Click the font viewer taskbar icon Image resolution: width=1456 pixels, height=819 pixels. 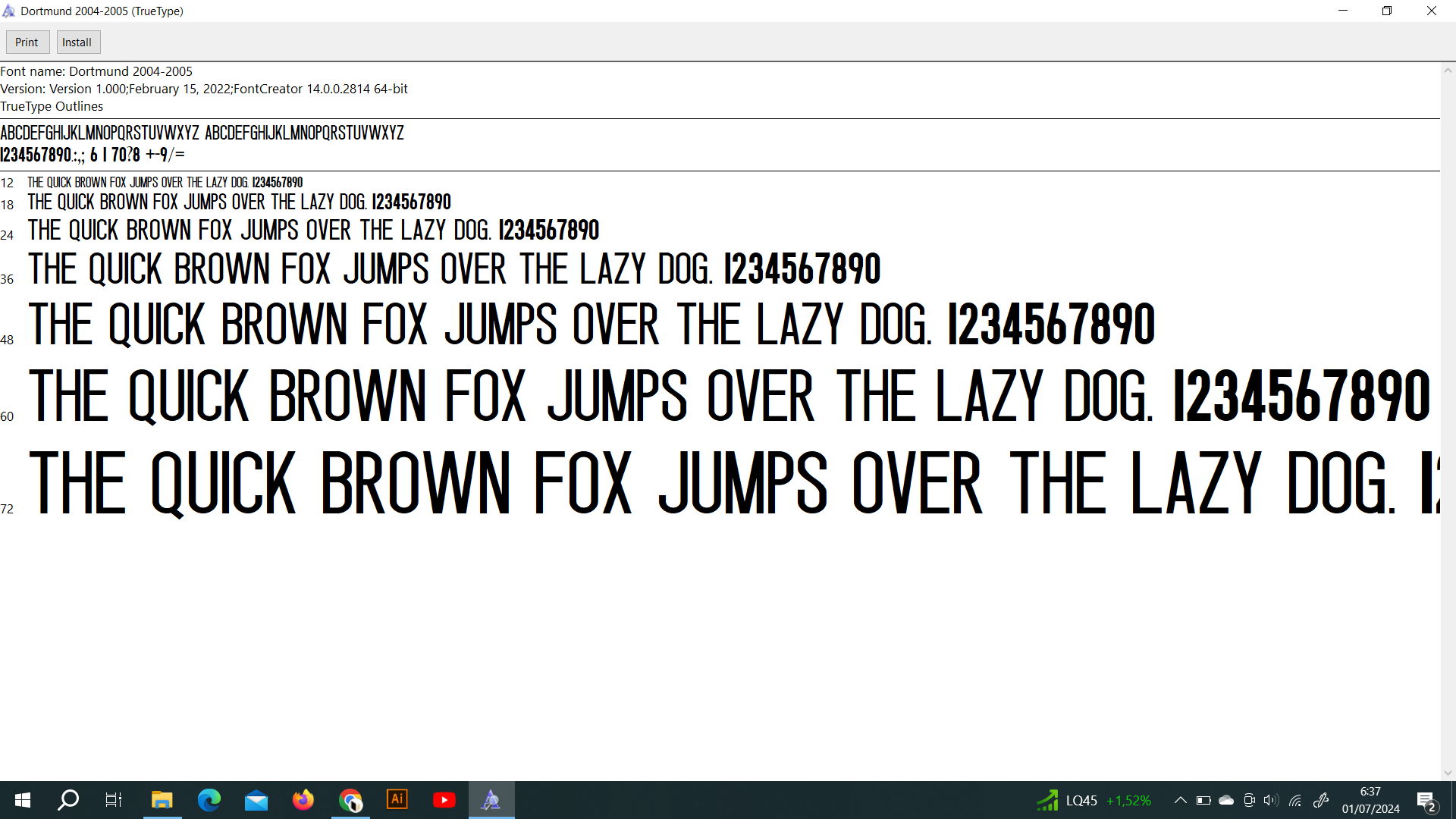[x=491, y=800]
